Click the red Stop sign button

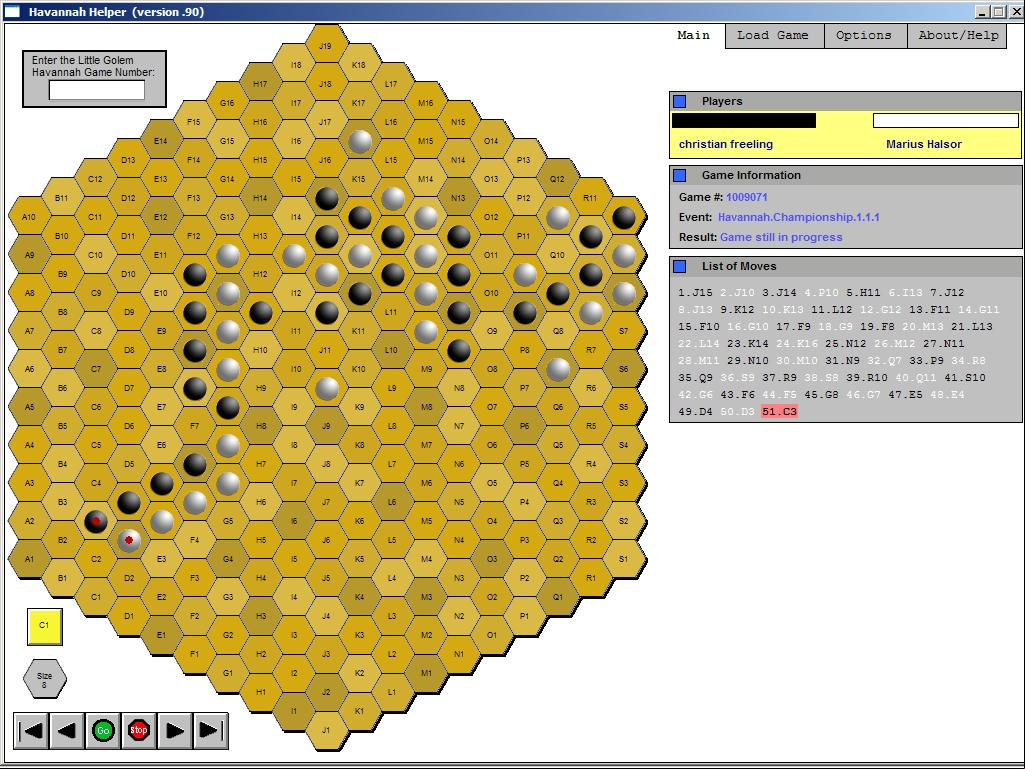pos(139,730)
